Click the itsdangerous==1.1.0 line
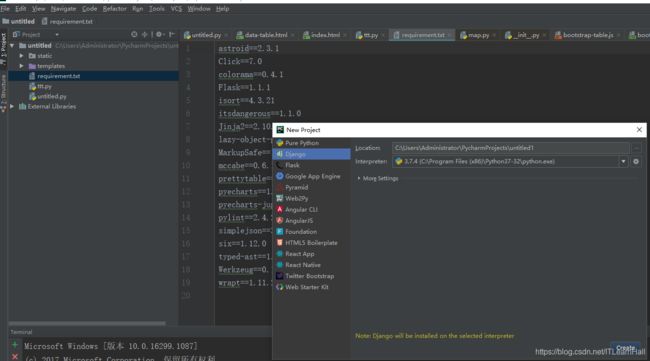This screenshot has height=361, width=650. pyautogui.click(x=260, y=114)
